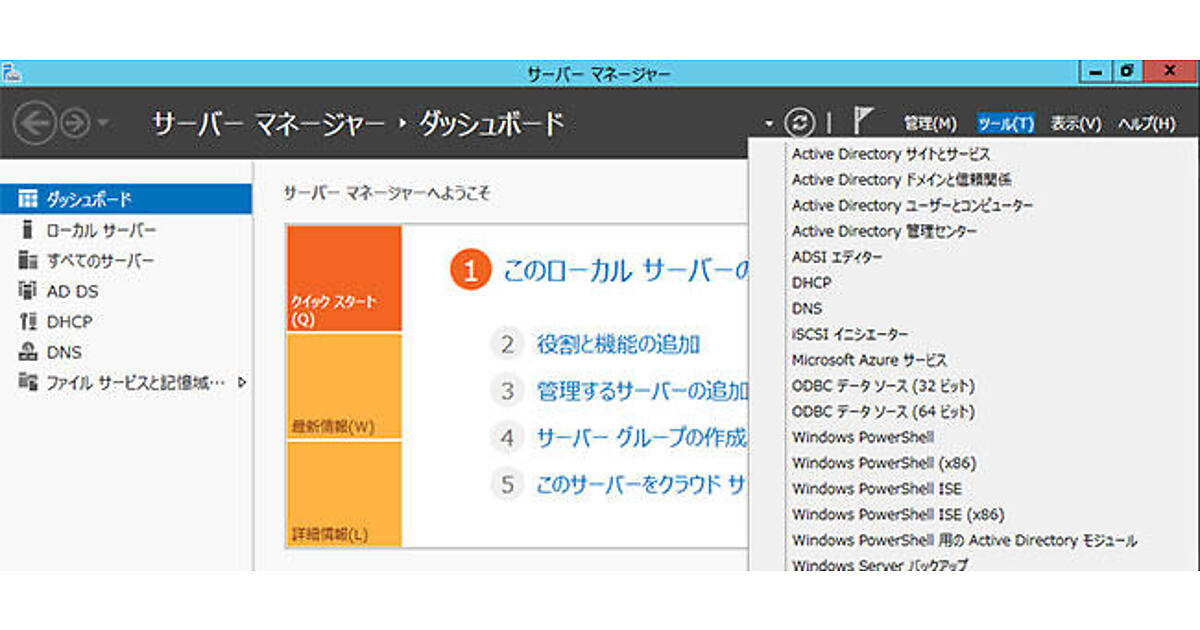Click 役割と機能の追加 link

pyautogui.click(x=617, y=345)
